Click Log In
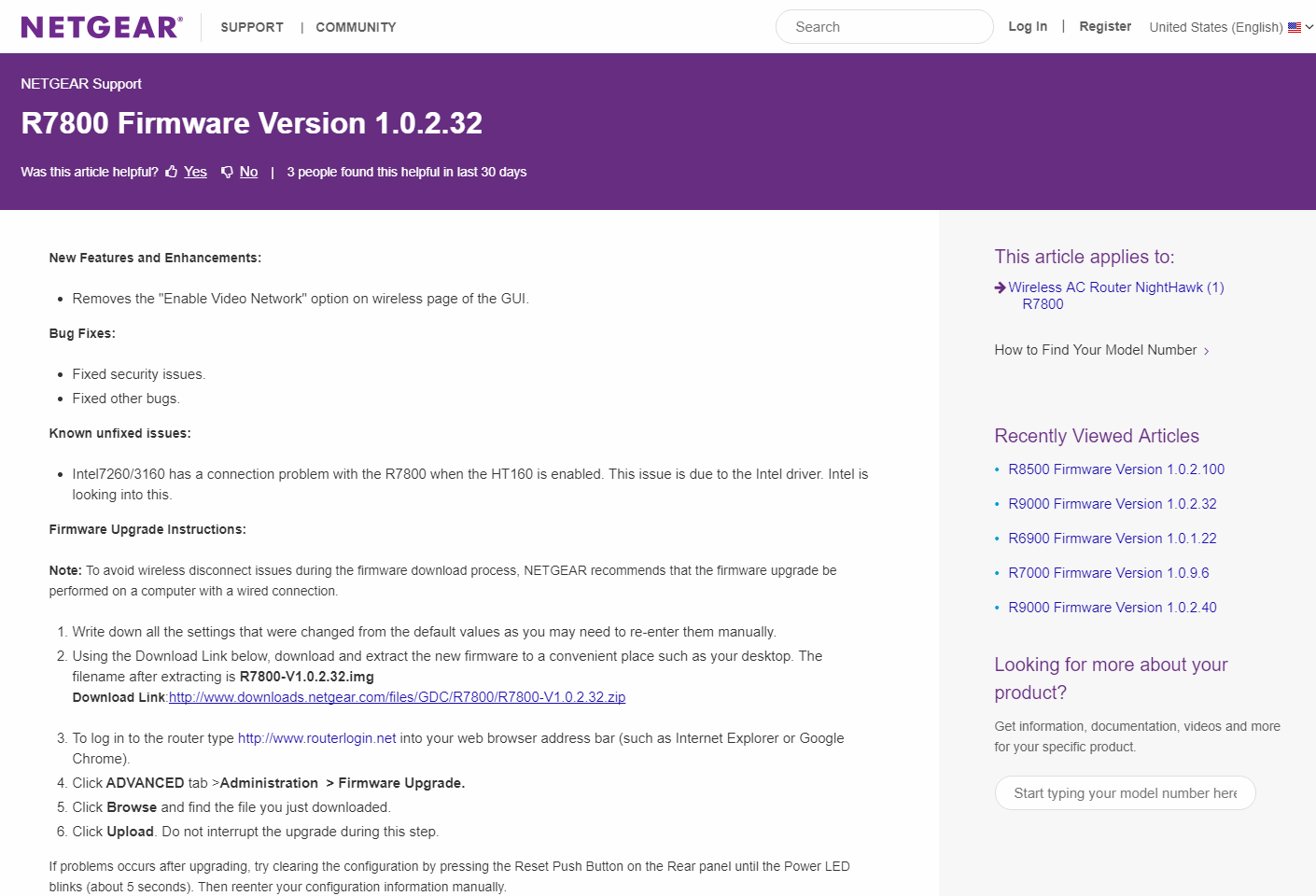Screen dimensions: 1316x896 1028,26
